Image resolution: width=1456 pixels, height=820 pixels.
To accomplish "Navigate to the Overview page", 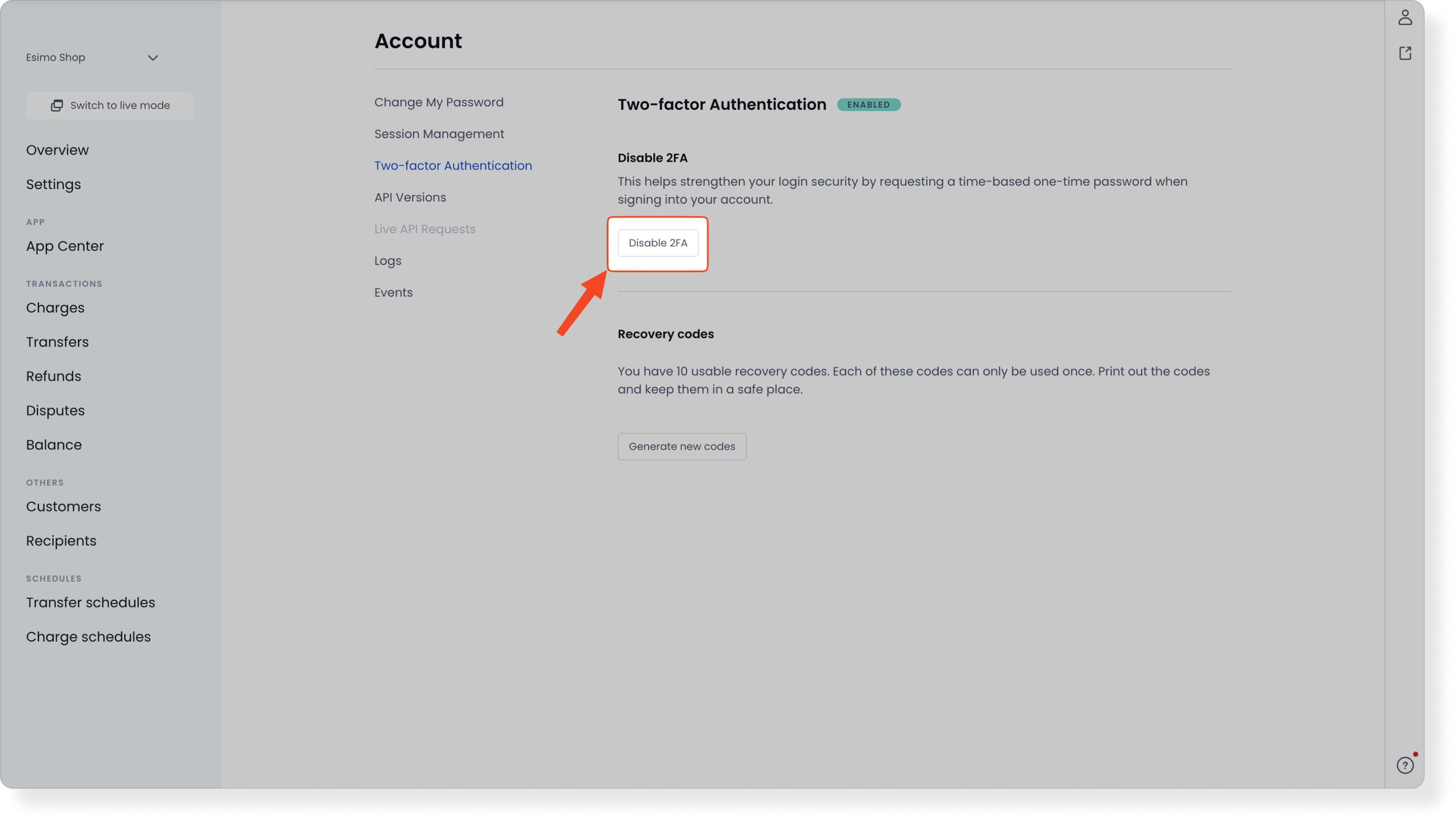I will (x=57, y=150).
